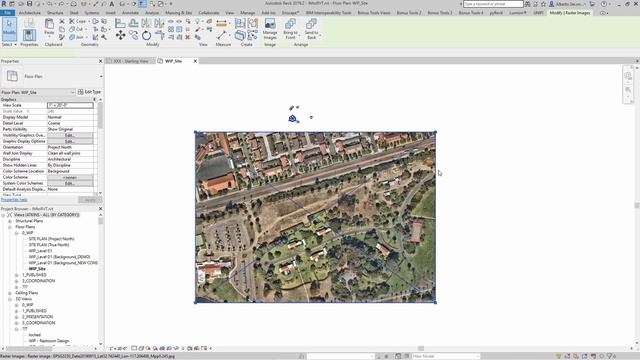640x360 pixels.
Task: Close the Properties palette
Action: (x=100, y=61)
